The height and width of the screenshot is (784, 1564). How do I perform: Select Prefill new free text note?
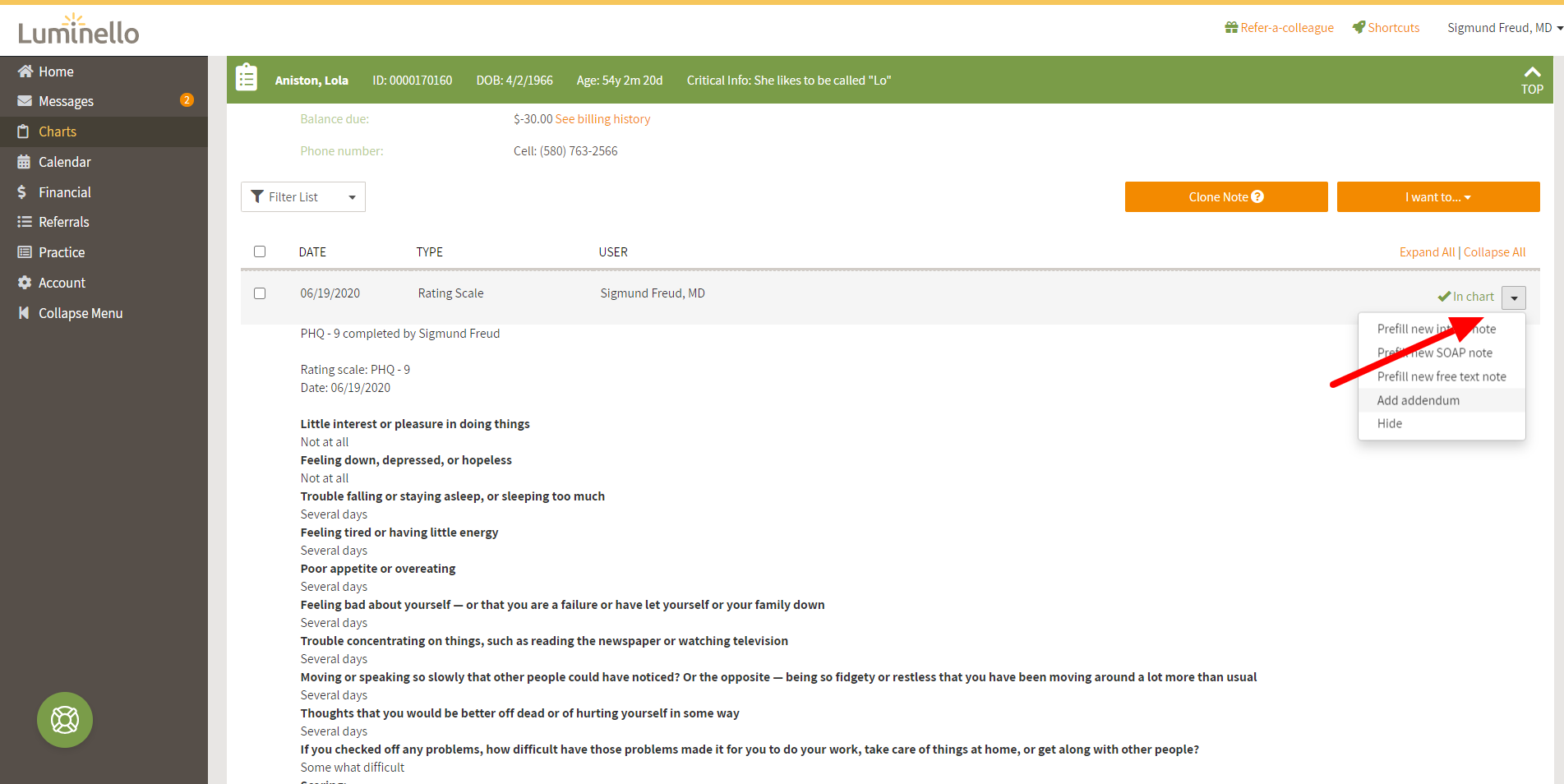(1442, 376)
